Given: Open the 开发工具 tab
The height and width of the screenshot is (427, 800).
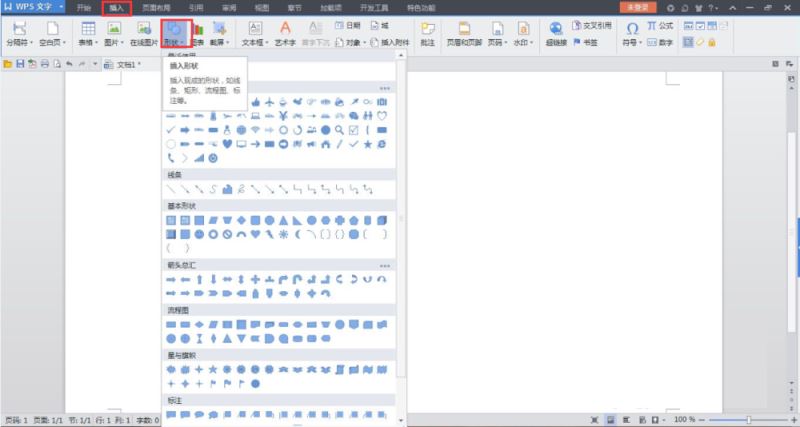Looking at the screenshot, I should point(374,8).
